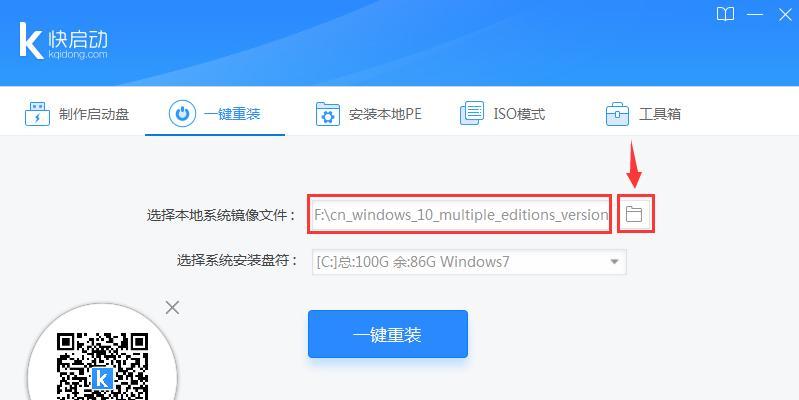Expand the system install drive dropdown arrow
Viewport: 799px width, 400px height.
[615, 262]
